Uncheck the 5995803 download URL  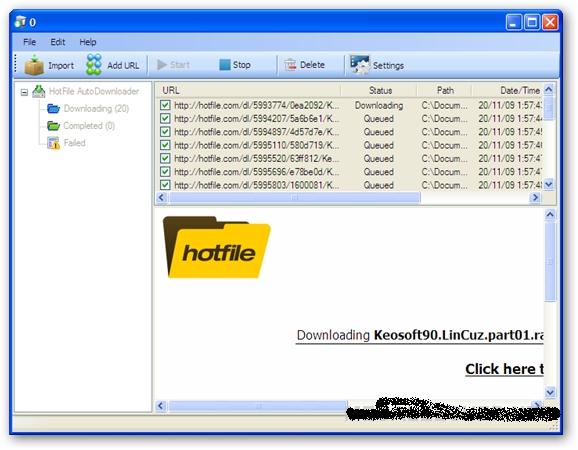pyautogui.click(x=165, y=185)
